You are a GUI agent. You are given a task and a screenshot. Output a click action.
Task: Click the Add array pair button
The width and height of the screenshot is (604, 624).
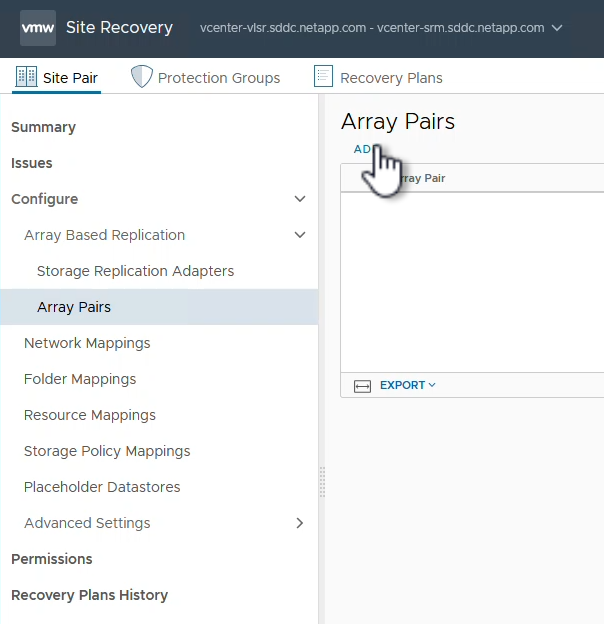(x=363, y=149)
